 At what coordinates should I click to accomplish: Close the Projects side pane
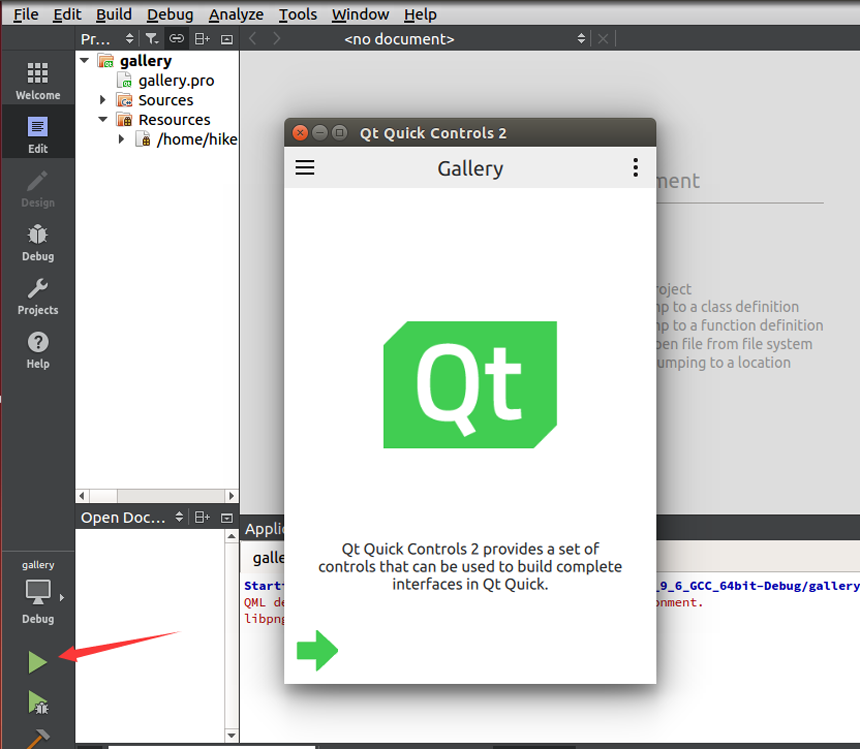click(227, 39)
